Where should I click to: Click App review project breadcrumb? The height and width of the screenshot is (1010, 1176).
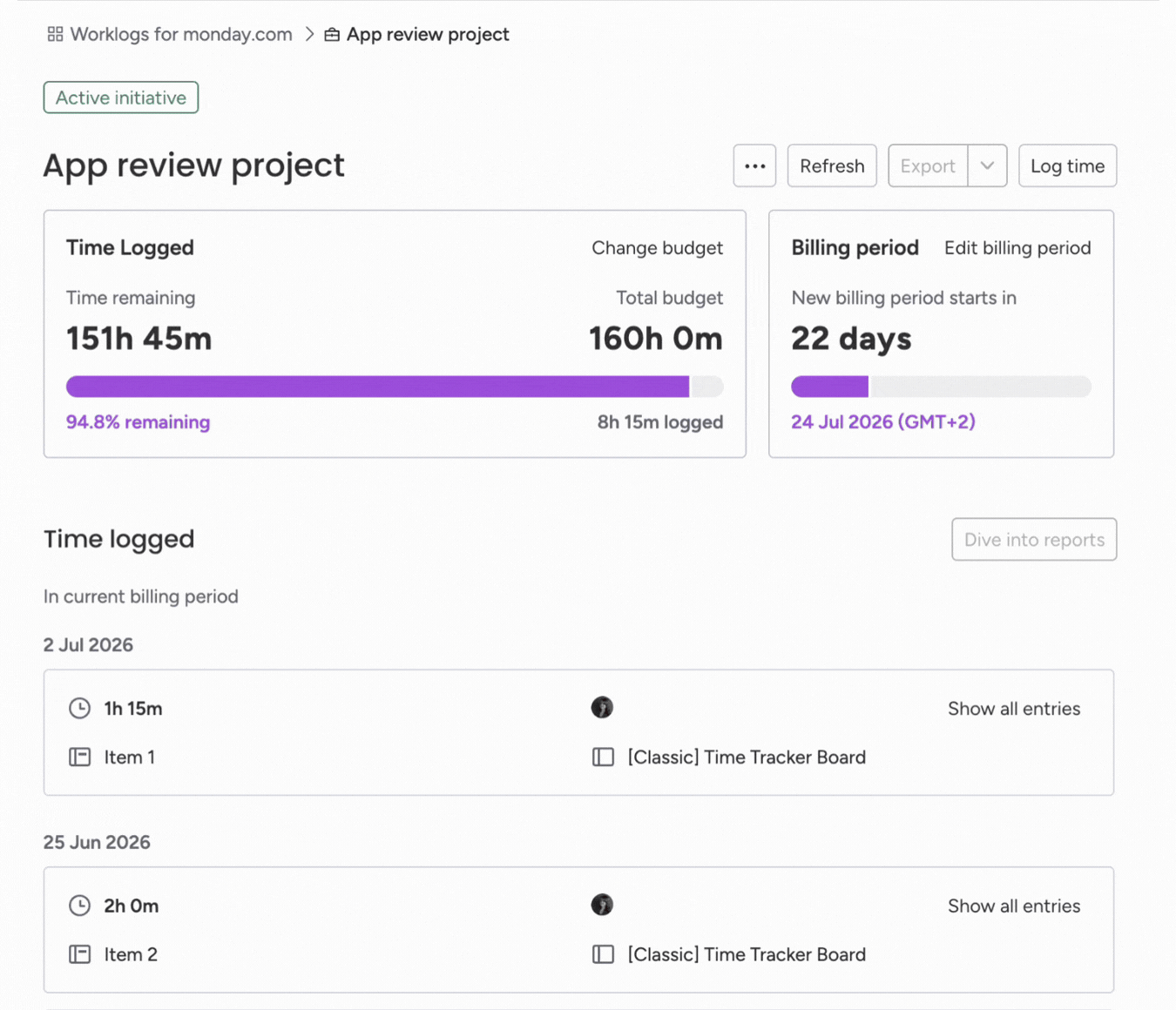[x=428, y=34]
